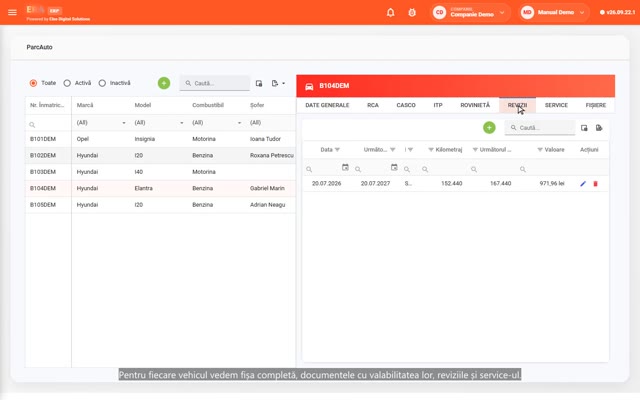Sort by Combustibil column header
Image resolution: width=640 pixels, height=400 pixels.
pos(208,105)
